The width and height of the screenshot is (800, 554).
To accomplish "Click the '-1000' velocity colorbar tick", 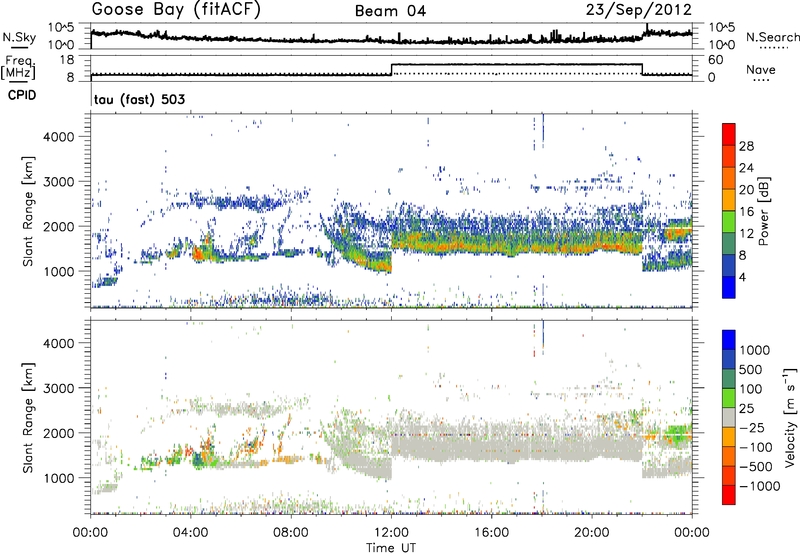I will [759, 486].
